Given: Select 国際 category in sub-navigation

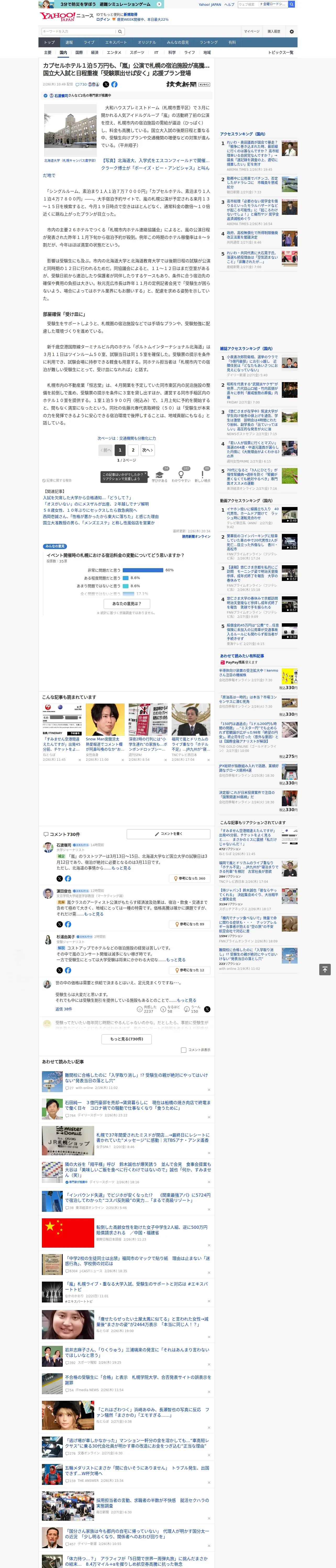Looking at the screenshot, I should (79, 52).
